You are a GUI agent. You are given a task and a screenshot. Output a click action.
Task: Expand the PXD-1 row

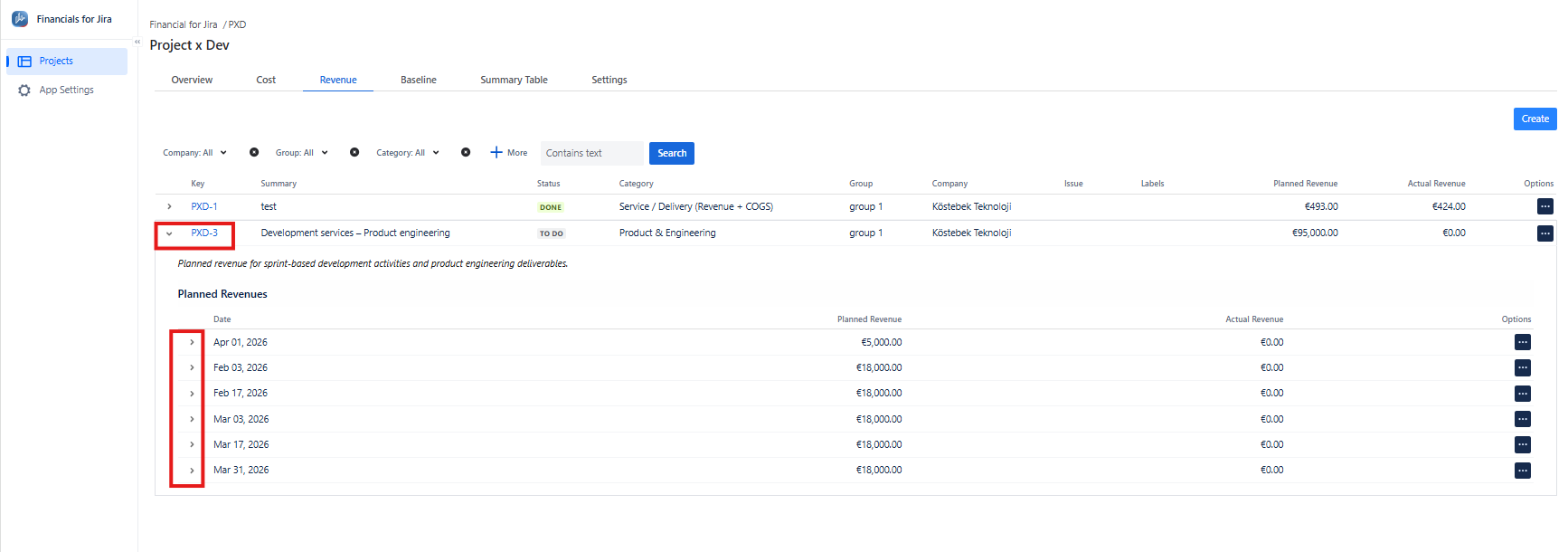tap(169, 207)
